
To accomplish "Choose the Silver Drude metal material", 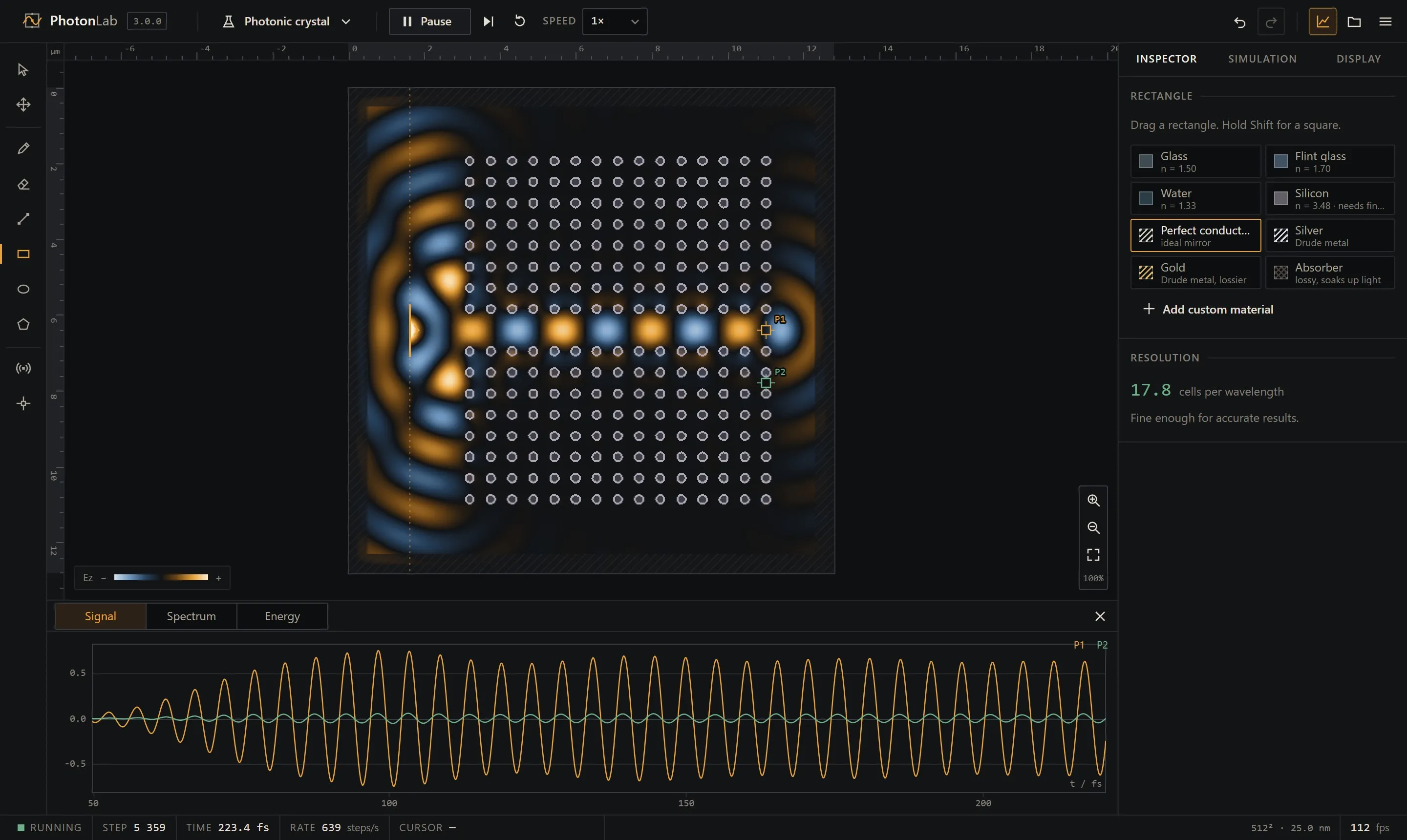I will pos(1329,235).
